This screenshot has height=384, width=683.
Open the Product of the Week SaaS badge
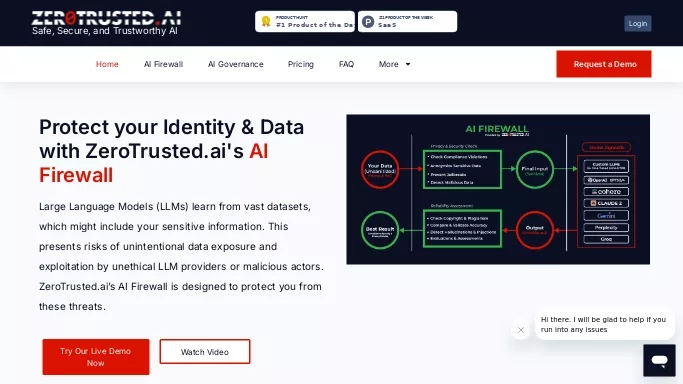click(x=407, y=21)
